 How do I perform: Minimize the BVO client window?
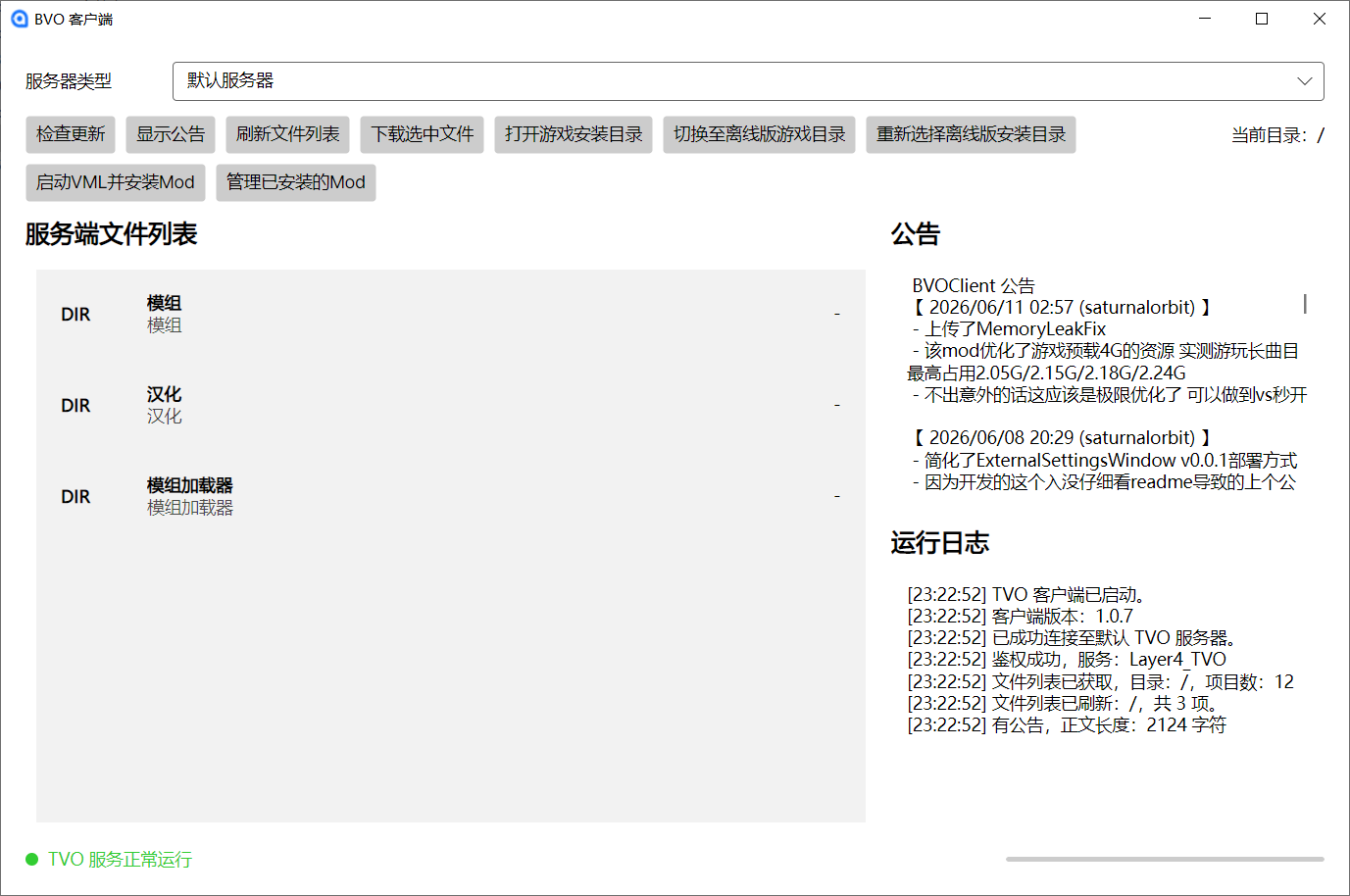[x=1205, y=19]
